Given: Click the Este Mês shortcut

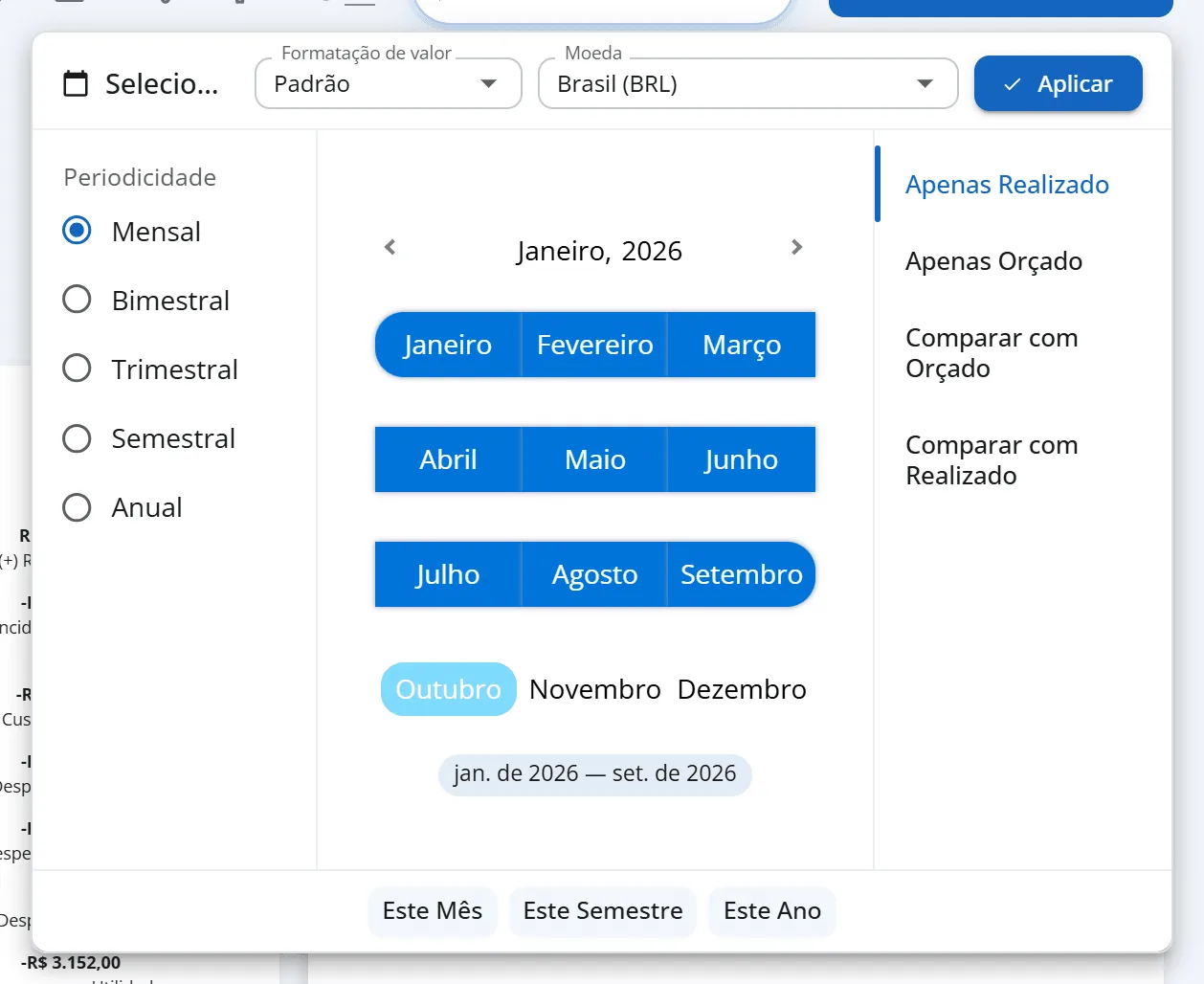Looking at the screenshot, I should point(433,910).
